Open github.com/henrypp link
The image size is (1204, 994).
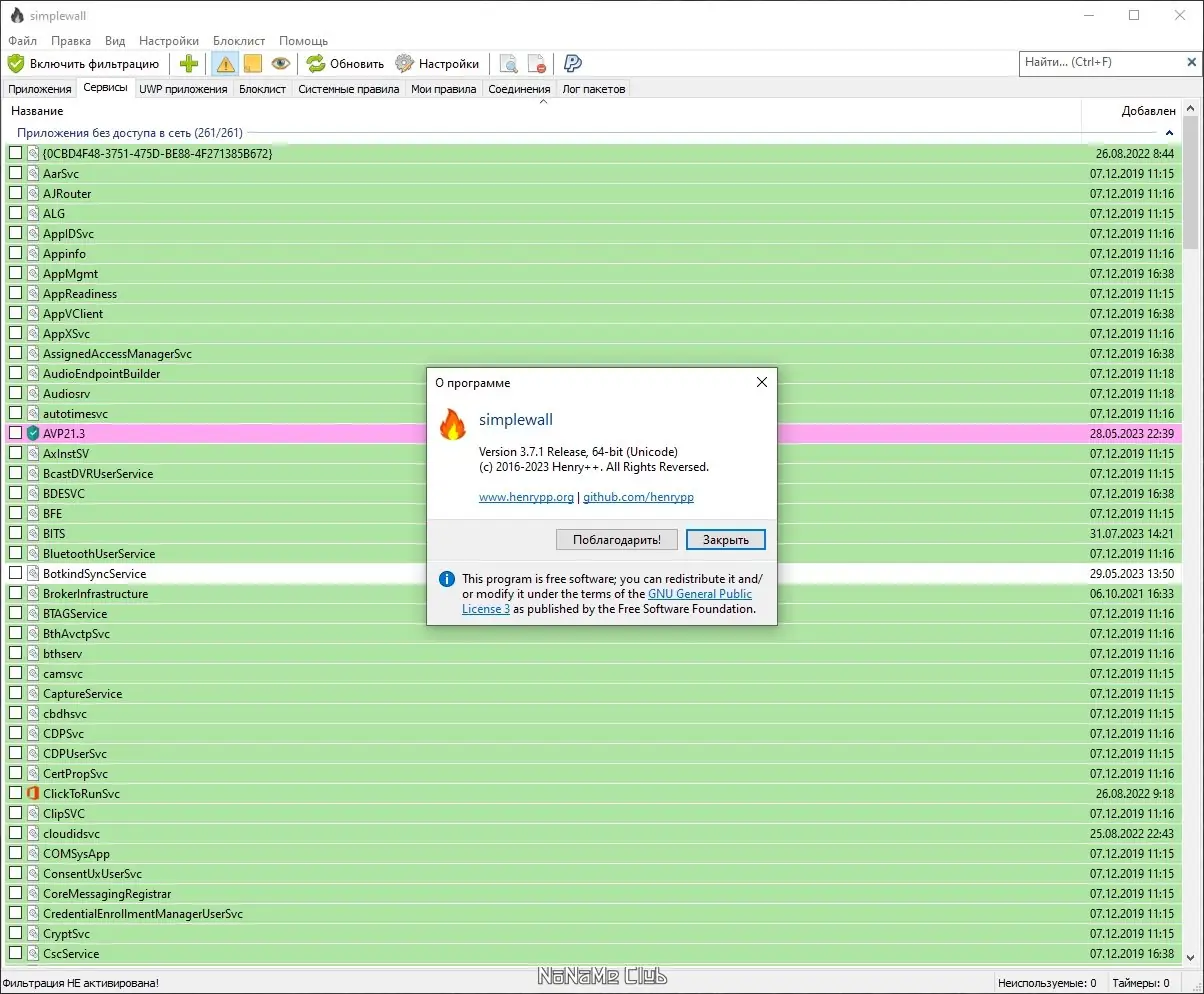pyautogui.click(x=638, y=497)
